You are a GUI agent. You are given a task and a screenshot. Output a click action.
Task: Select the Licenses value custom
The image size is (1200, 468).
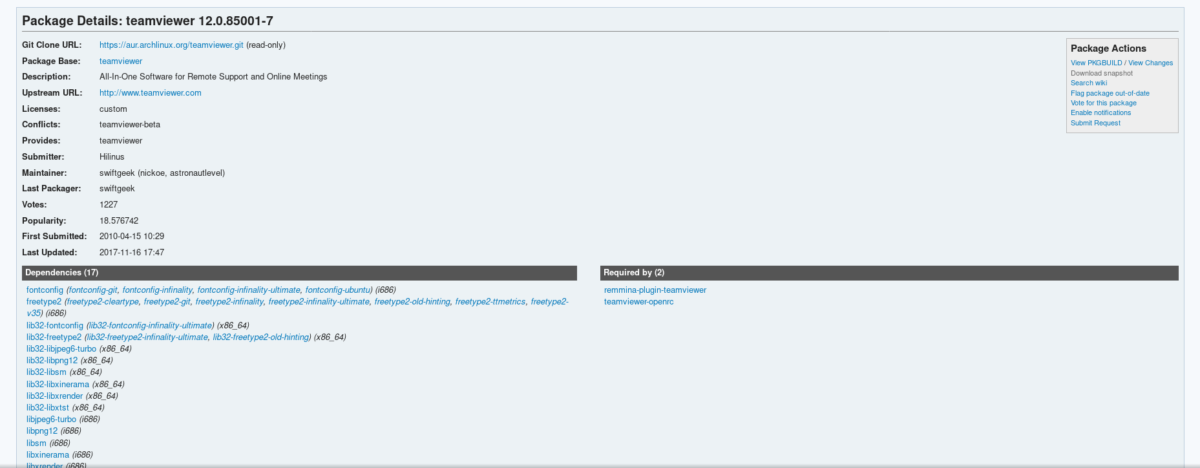coord(113,109)
